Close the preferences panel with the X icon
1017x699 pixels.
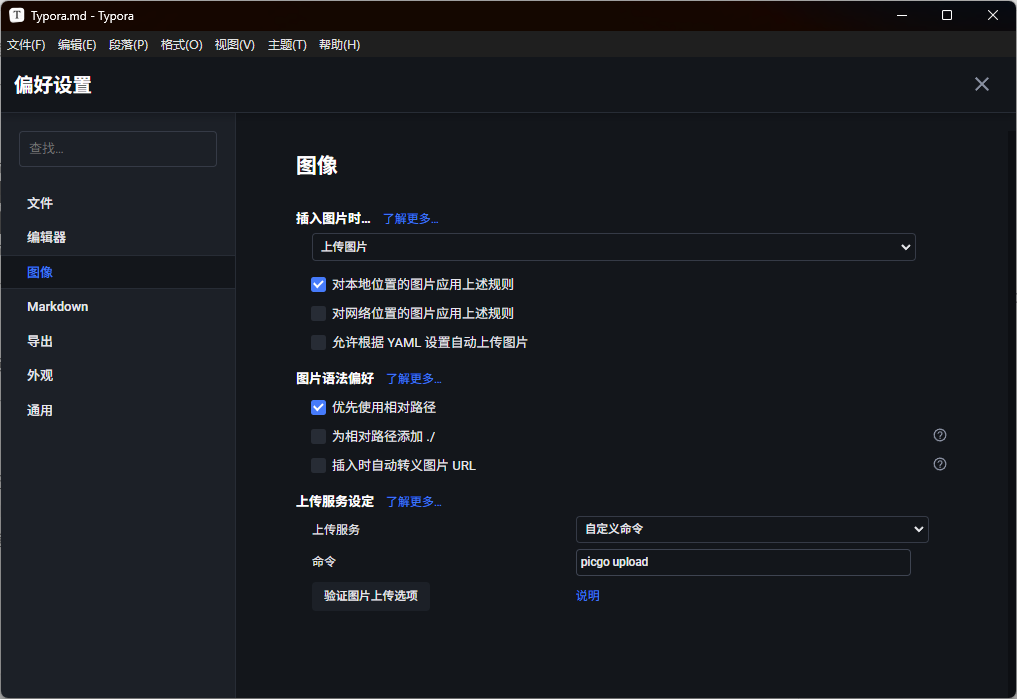point(981,84)
